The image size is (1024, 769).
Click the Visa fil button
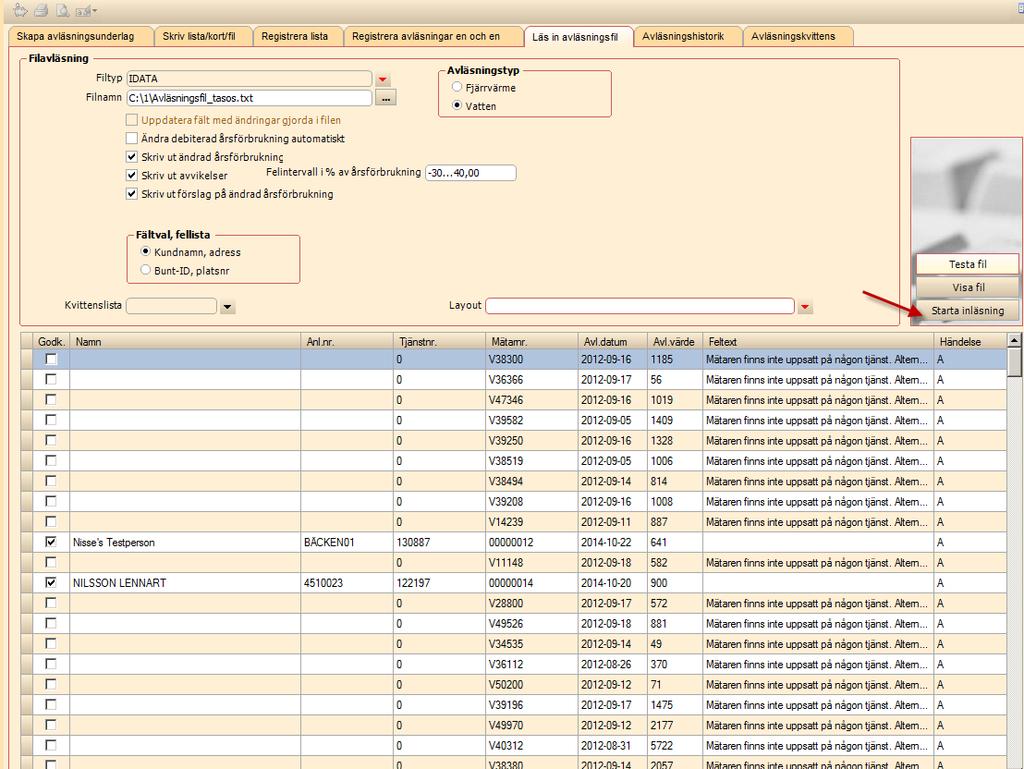point(967,287)
